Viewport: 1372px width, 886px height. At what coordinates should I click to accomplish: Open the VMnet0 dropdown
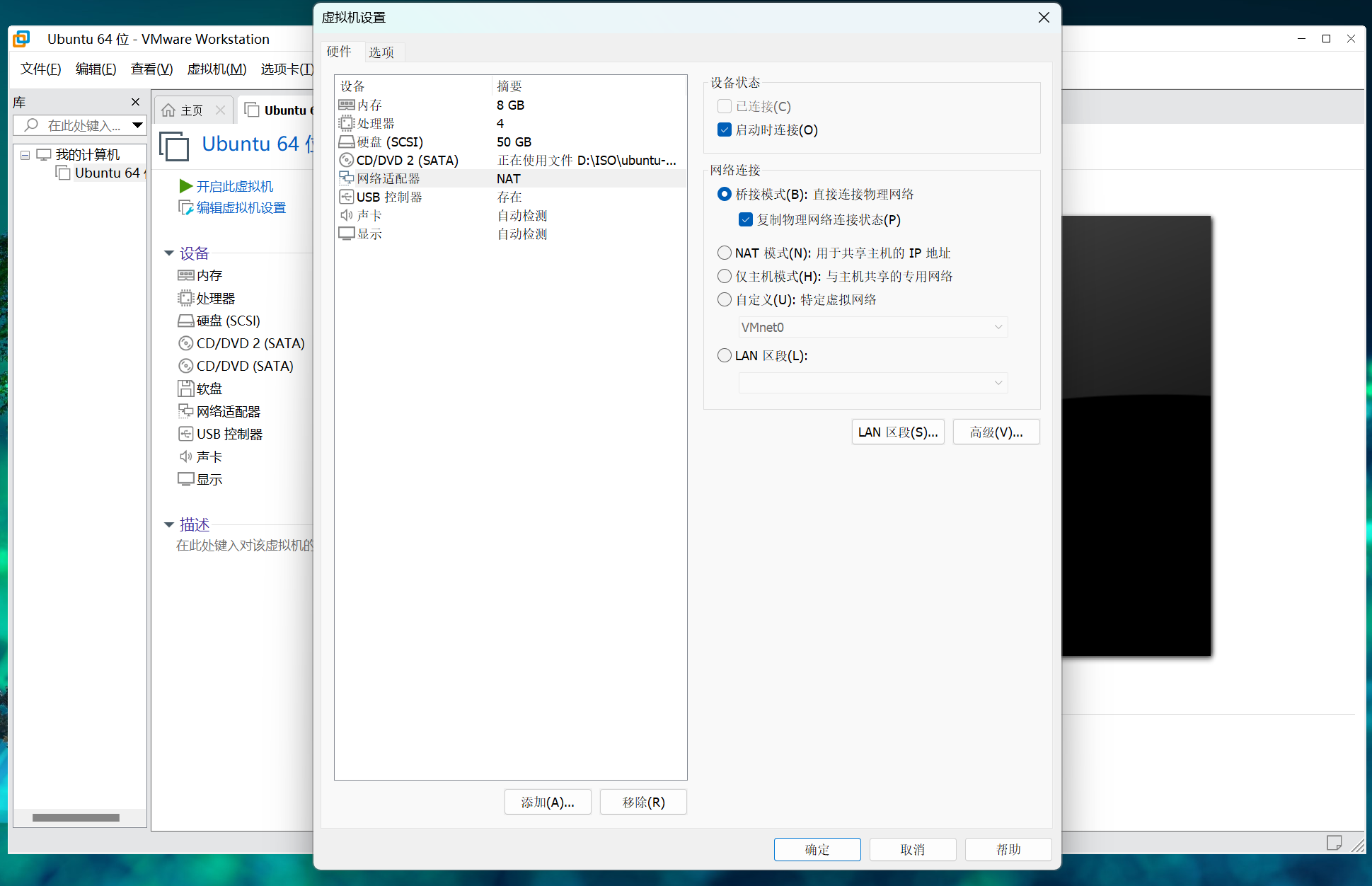pos(873,327)
